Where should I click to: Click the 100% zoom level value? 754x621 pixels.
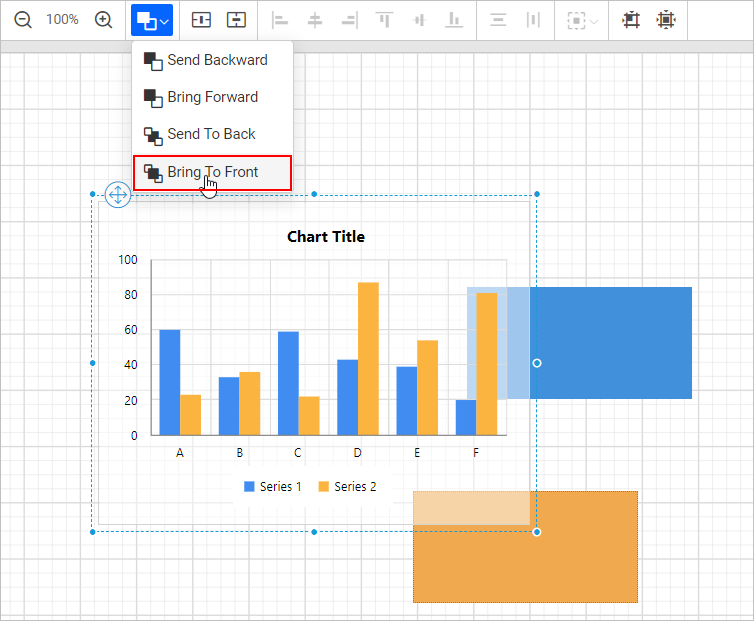point(62,20)
